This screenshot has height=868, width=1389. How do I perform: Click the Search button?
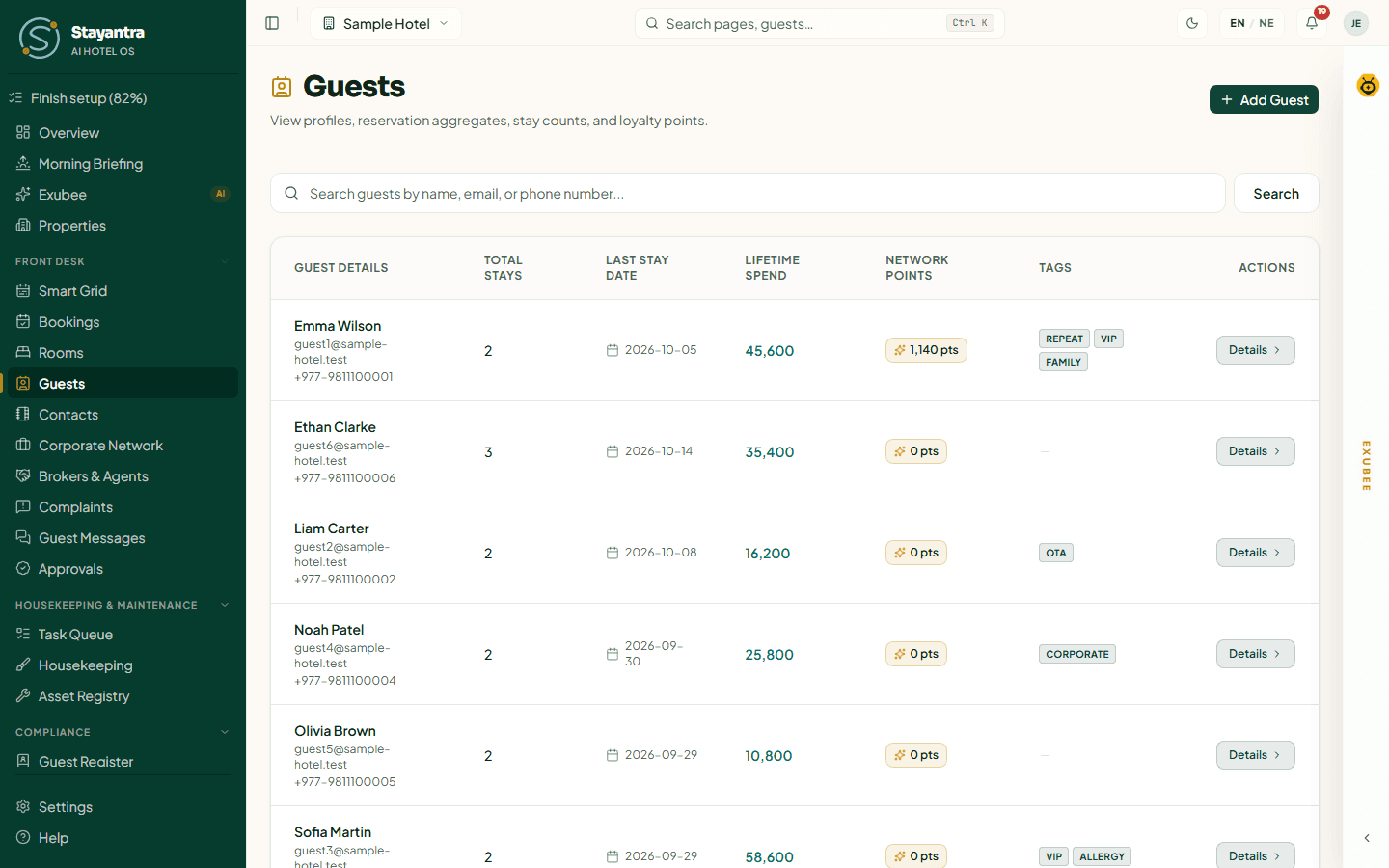click(x=1276, y=193)
